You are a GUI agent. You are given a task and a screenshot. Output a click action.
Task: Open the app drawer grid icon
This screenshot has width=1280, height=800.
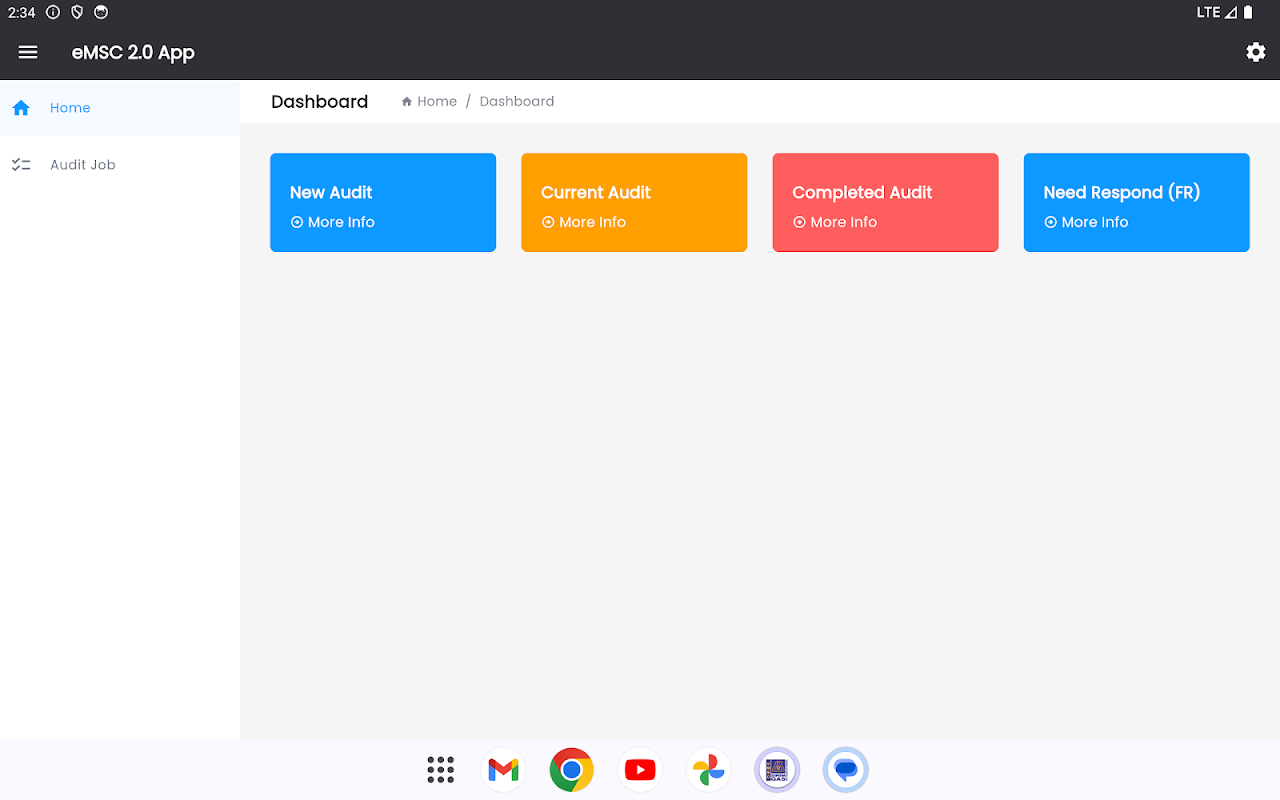(440, 770)
